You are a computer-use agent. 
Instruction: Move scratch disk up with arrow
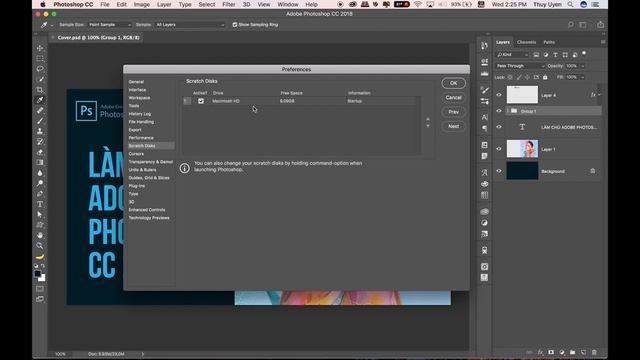click(x=428, y=119)
